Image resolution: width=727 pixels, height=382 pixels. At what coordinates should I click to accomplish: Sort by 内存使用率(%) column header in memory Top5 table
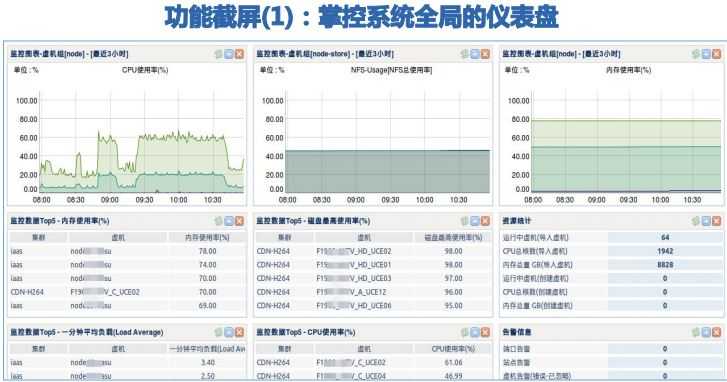pyautogui.click(x=207, y=237)
